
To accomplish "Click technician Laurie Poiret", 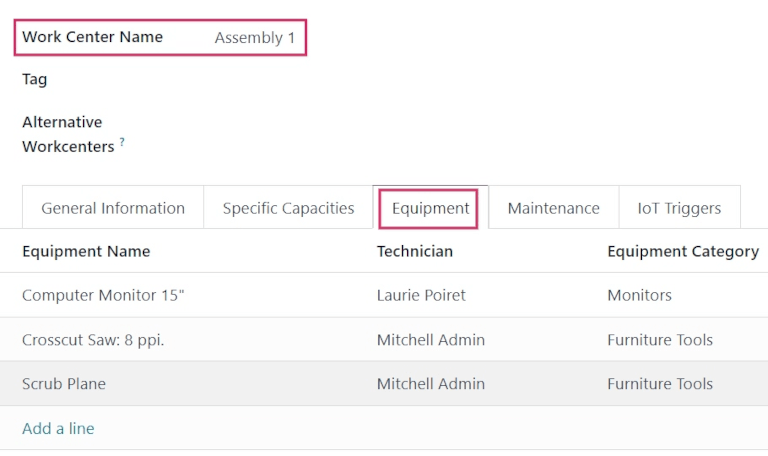I will (421, 295).
